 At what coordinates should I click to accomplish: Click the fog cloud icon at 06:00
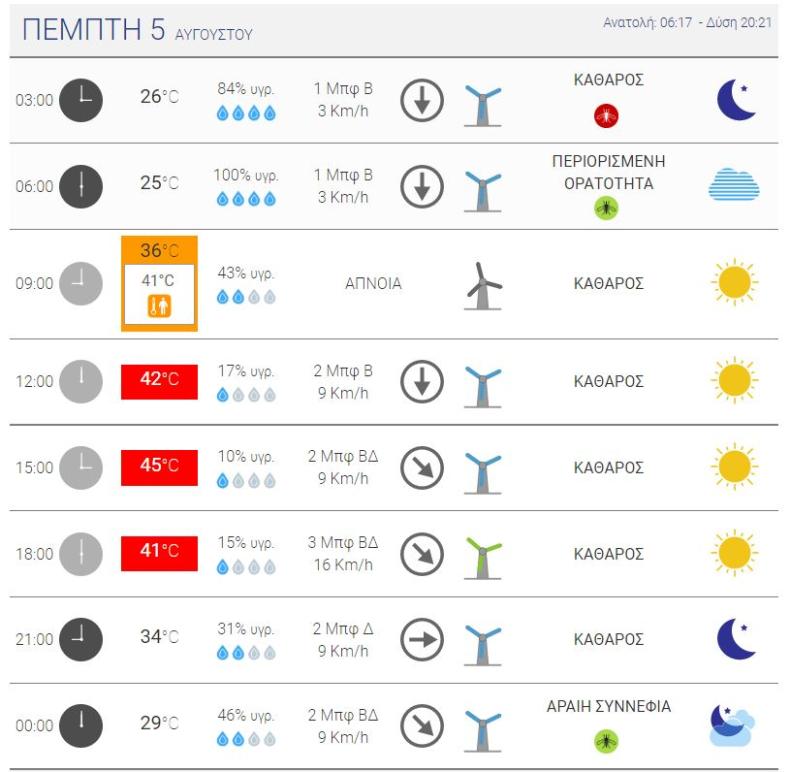[734, 184]
